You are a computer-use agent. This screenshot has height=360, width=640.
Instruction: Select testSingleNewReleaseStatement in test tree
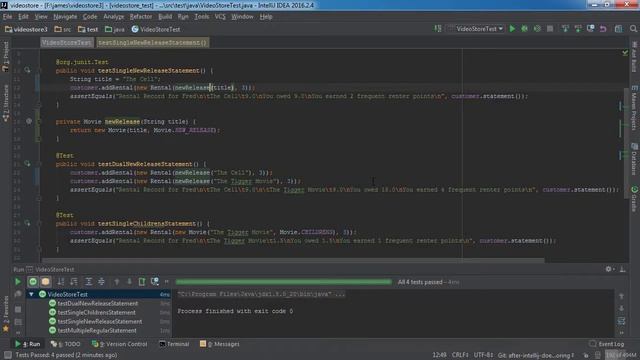[x=100, y=321]
